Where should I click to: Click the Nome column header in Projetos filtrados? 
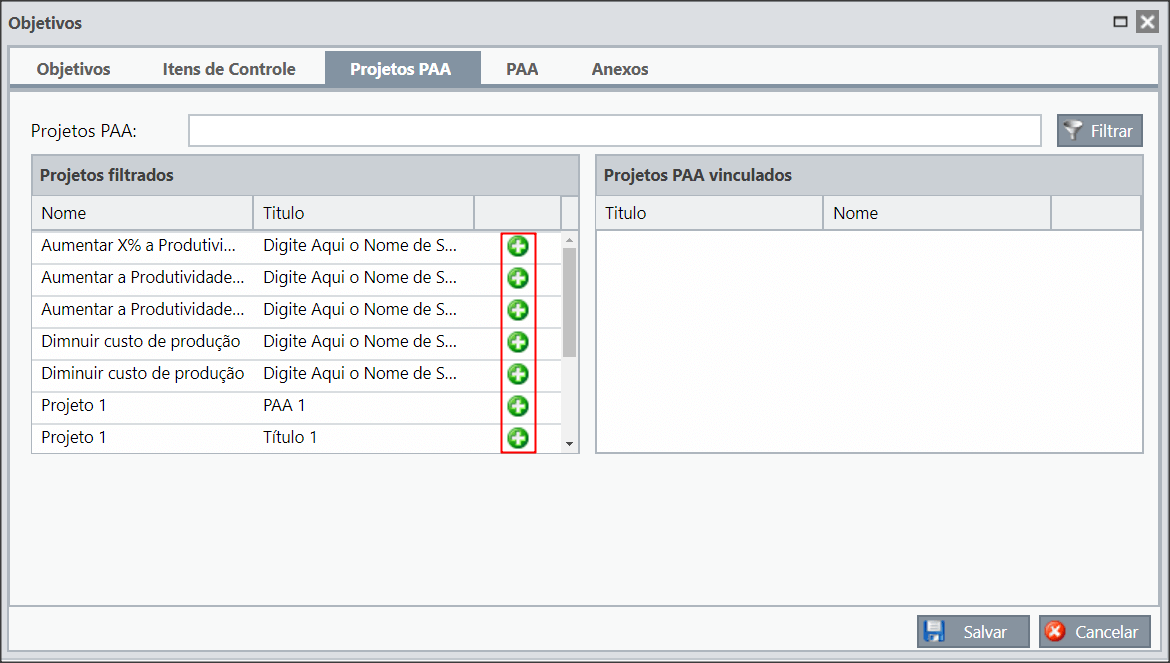point(143,213)
